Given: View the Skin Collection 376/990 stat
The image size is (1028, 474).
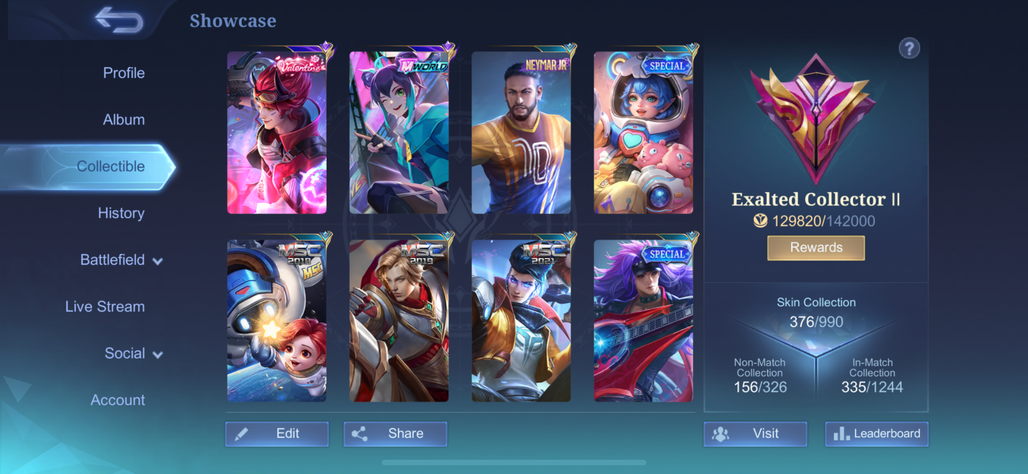Looking at the screenshot, I should [816, 313].
